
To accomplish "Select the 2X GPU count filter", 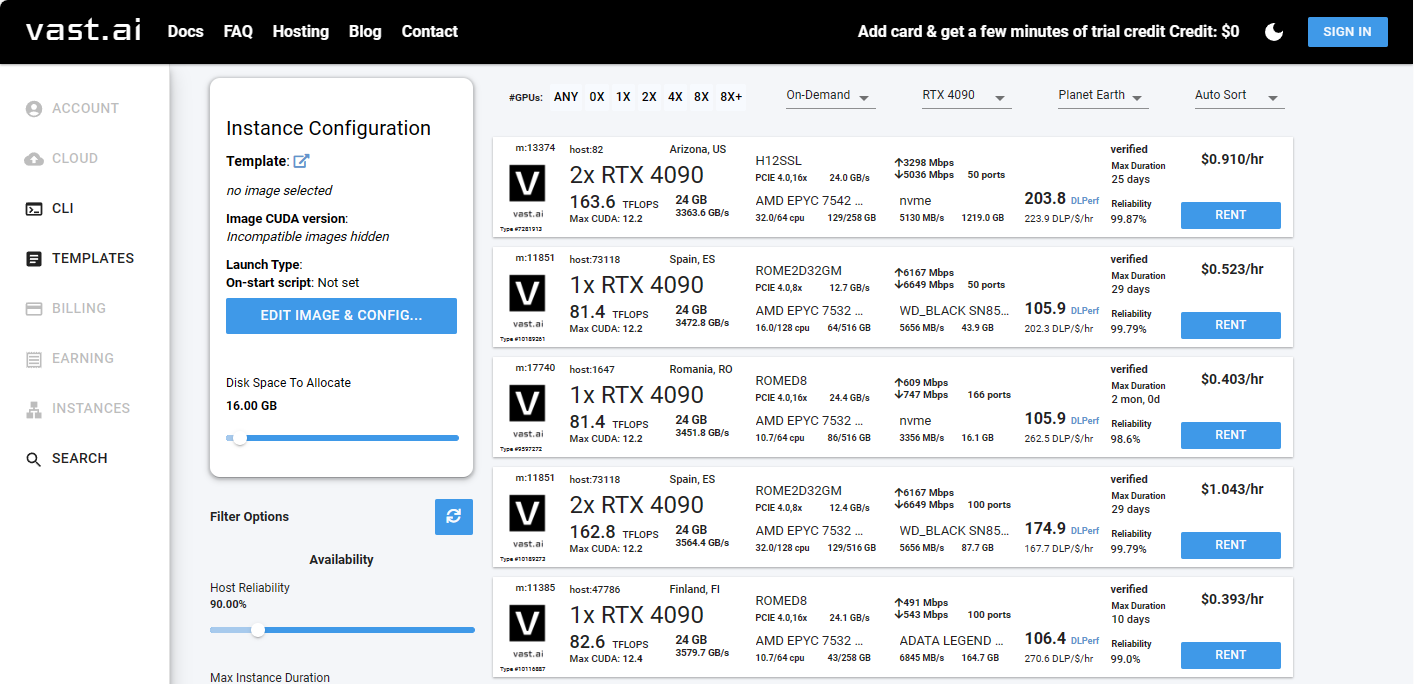I will click(x=649, y=97).
